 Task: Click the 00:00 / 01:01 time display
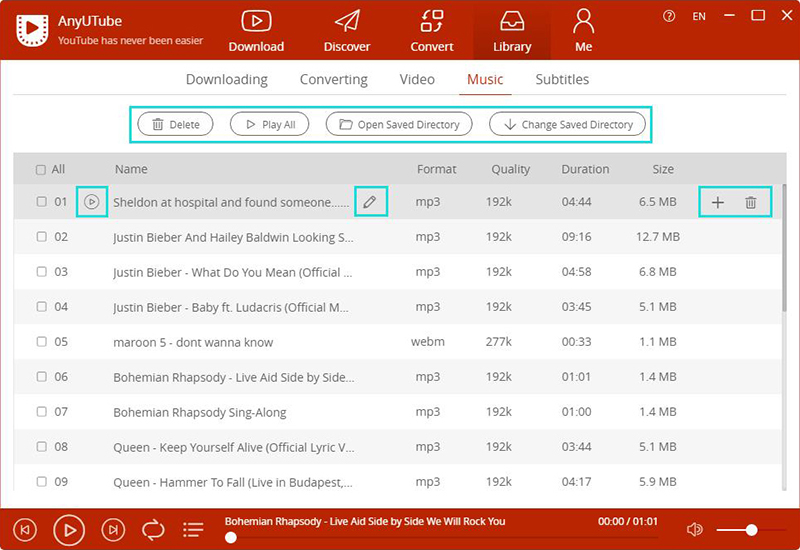(628, 521)
